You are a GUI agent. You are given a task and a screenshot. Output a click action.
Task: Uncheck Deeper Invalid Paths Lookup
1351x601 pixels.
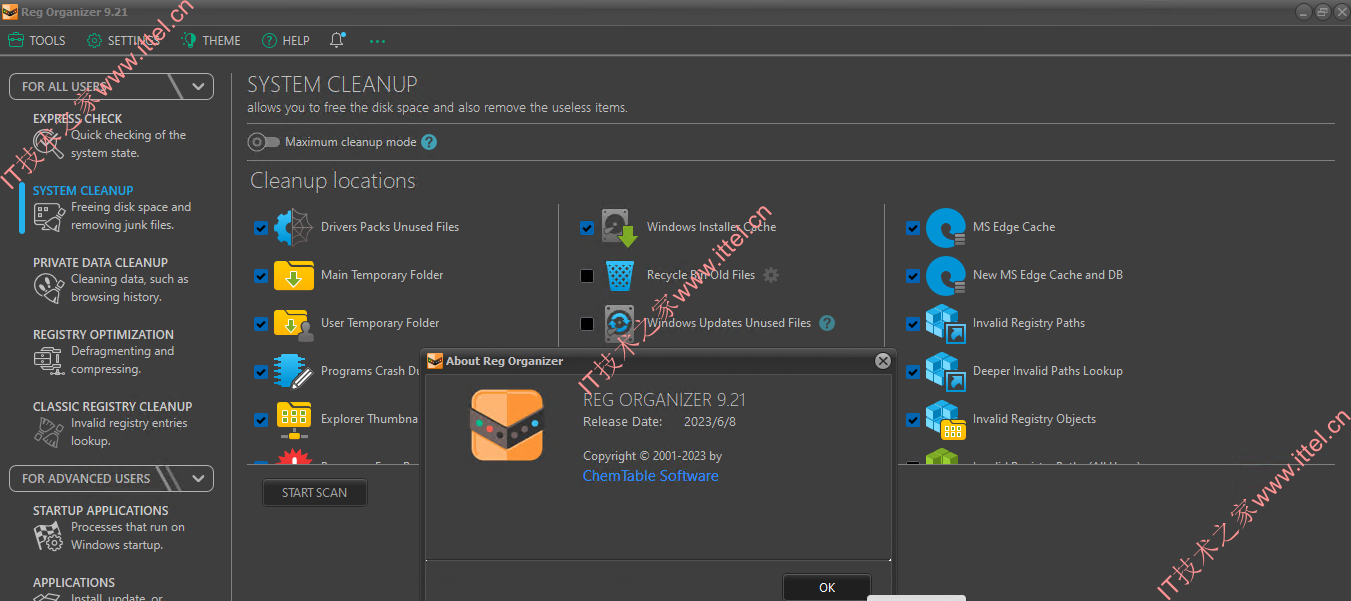point(913,372)
